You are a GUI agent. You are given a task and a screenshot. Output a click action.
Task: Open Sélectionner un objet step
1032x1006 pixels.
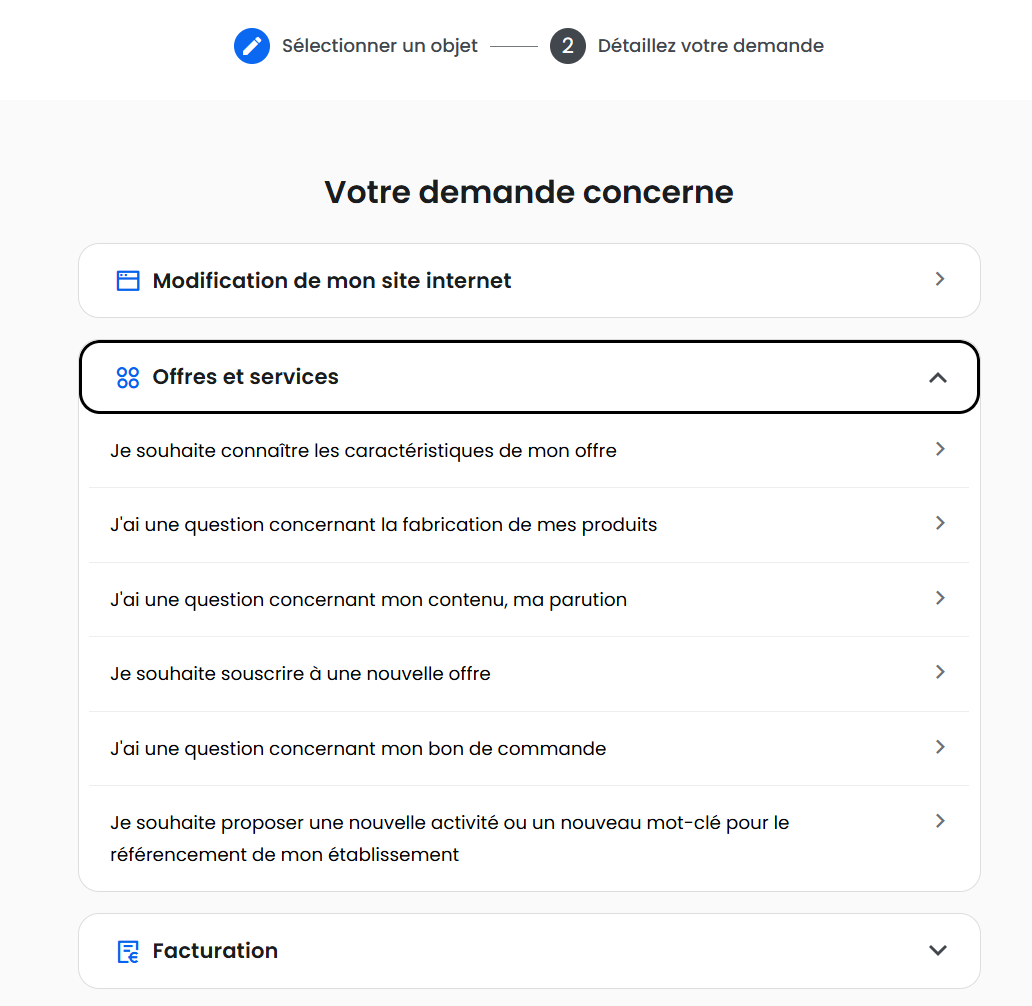click(x=379, y=46)
